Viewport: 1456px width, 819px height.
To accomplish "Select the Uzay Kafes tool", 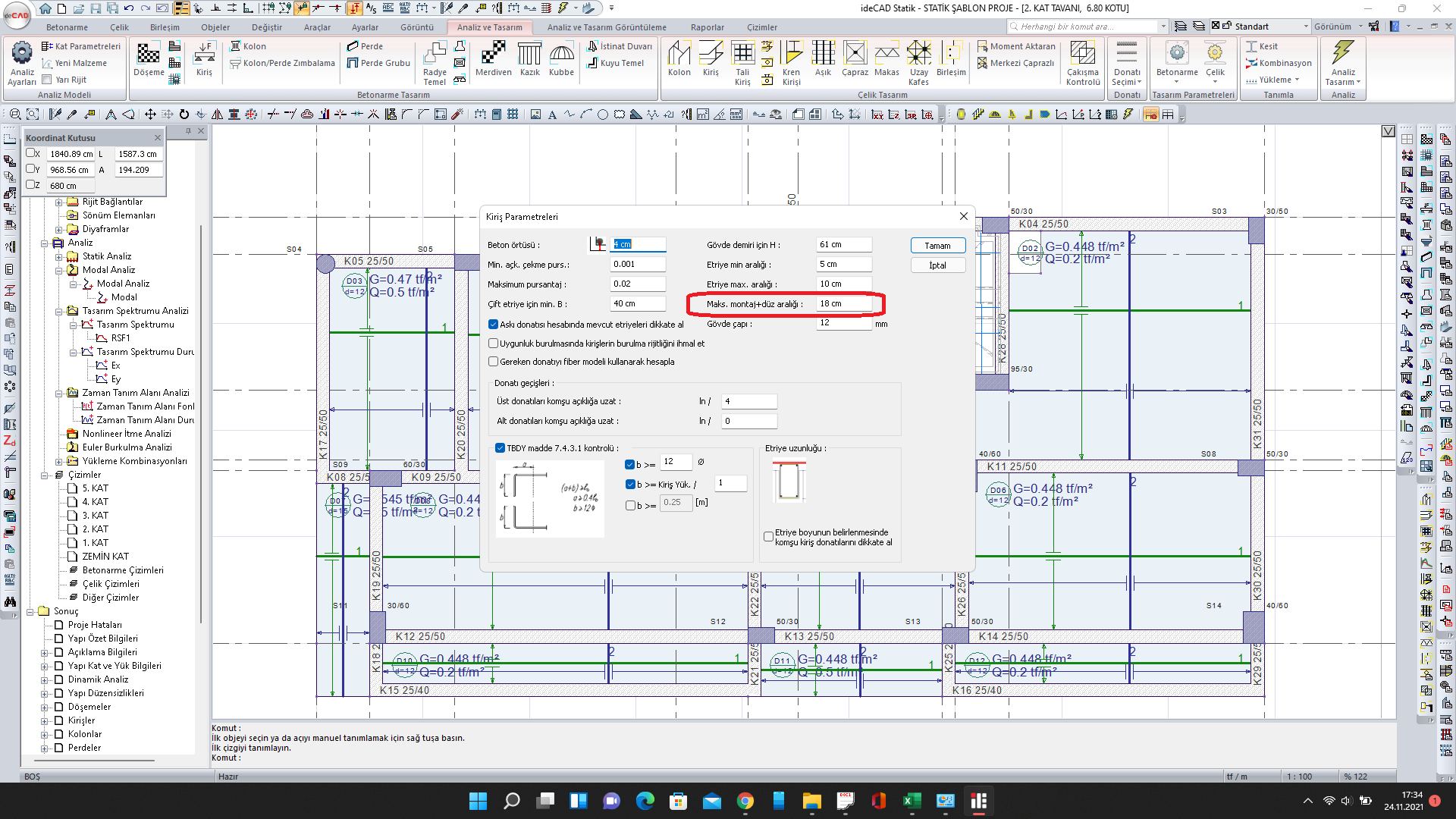I will tap(918, 64).
